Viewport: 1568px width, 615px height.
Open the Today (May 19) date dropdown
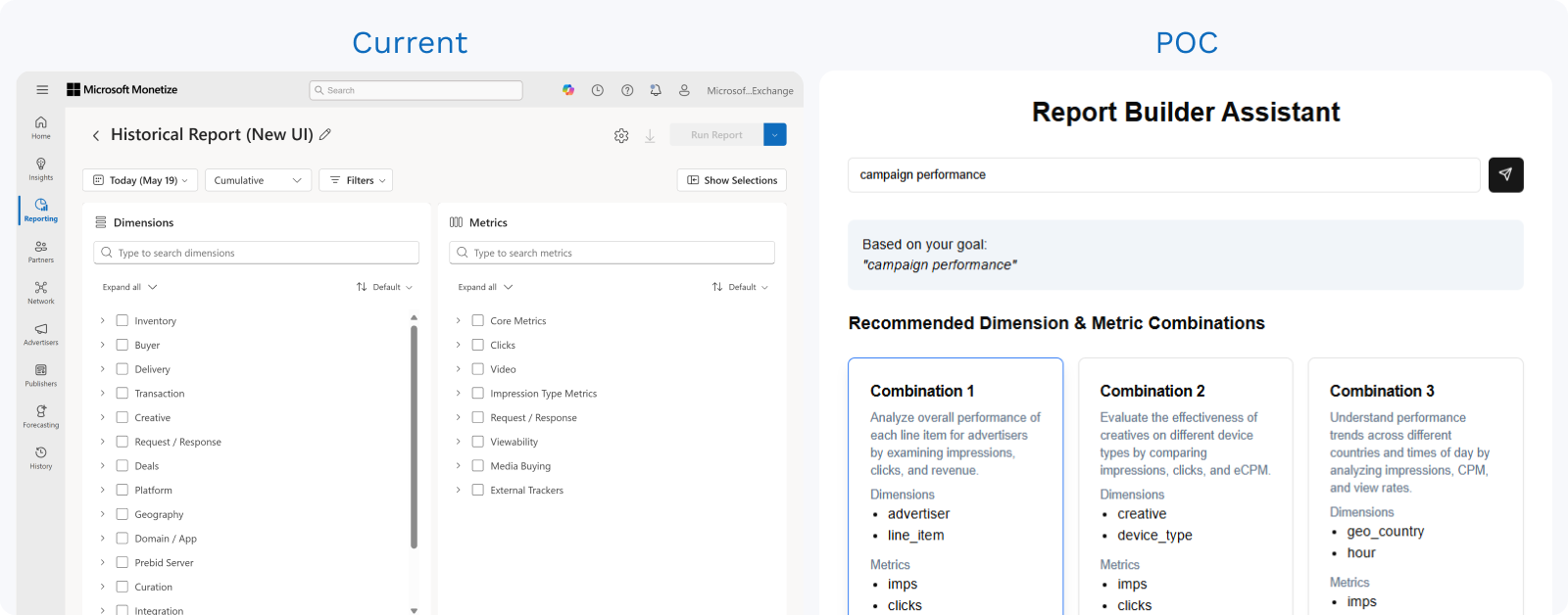pyautogui.click(x=140, y=180)
